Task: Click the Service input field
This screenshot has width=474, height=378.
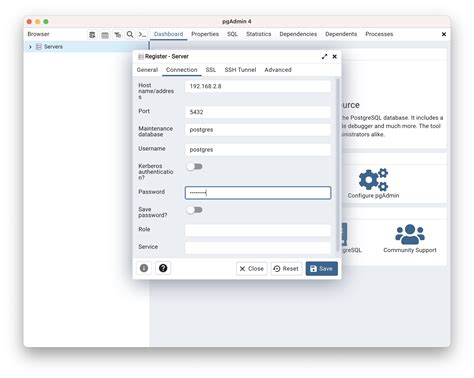Action: pos(258,248)
